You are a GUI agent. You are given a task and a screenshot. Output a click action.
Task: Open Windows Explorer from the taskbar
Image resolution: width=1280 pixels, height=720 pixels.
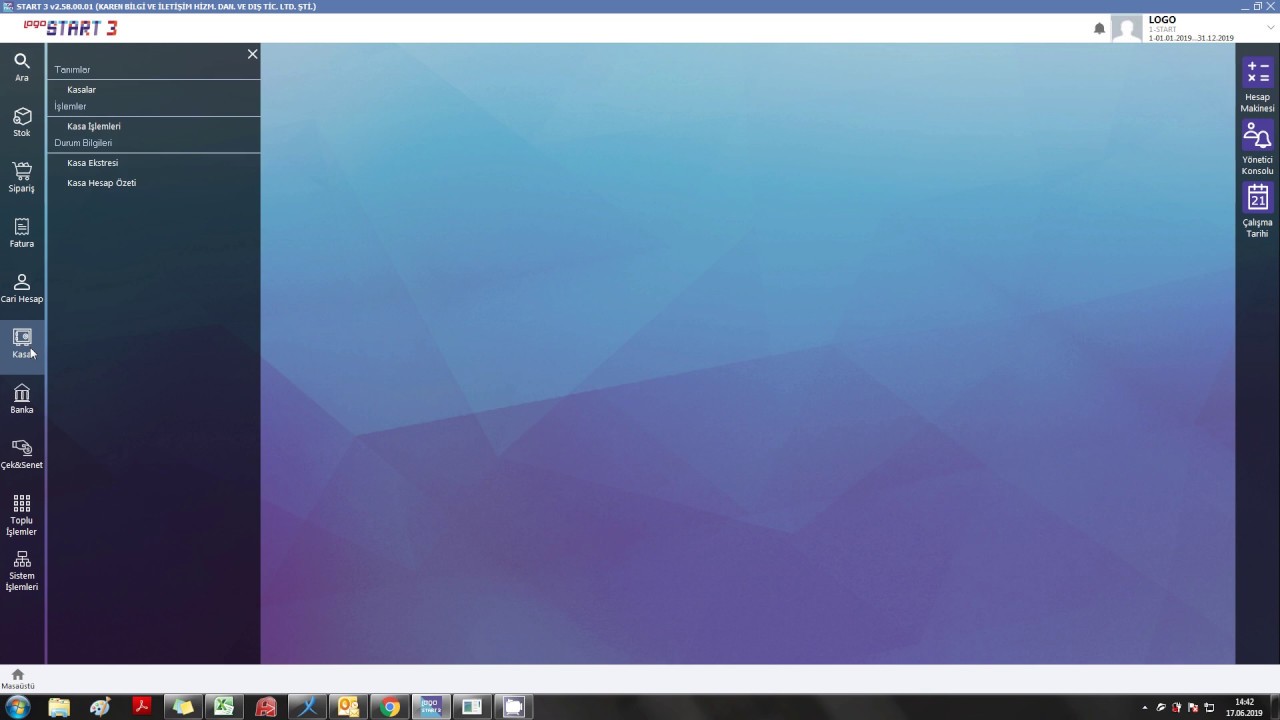58,707
